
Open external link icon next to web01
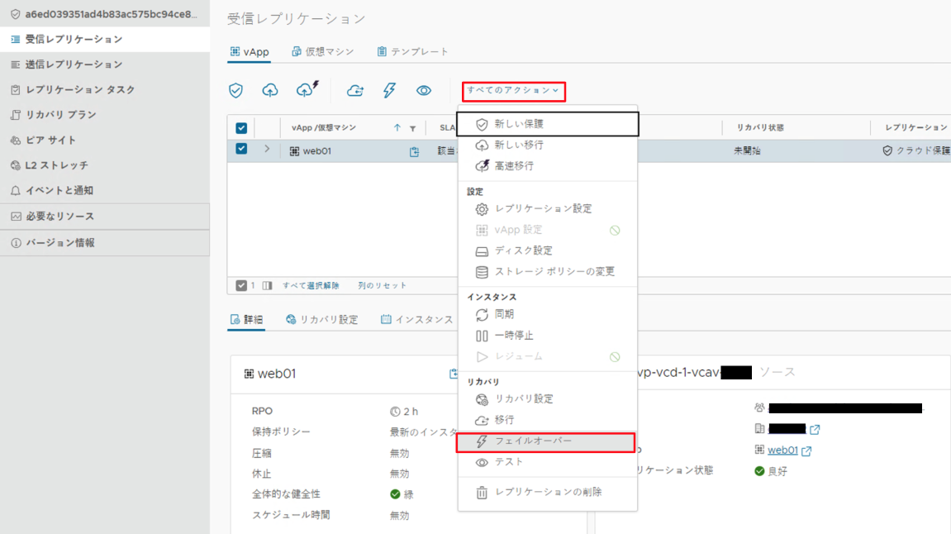click(x=807, y=451)
